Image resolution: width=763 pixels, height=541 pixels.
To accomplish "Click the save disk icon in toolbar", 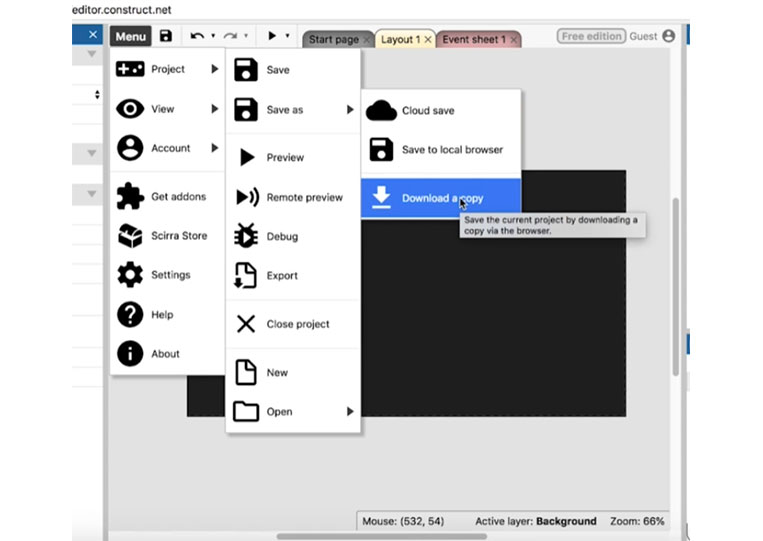I will tap(165, 36).
